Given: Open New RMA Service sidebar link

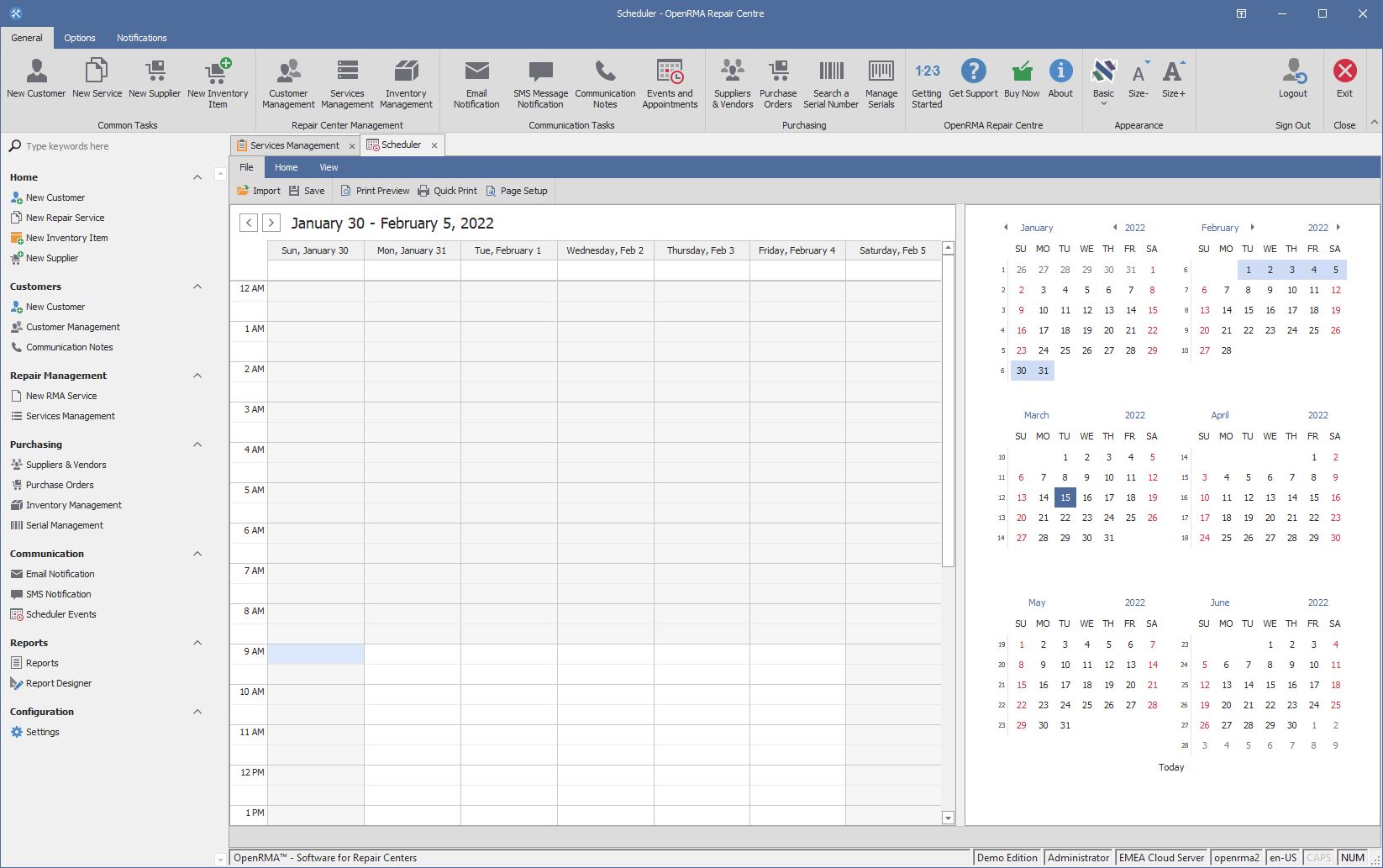Looking at the screenshot, I should [x=54, y=396].
